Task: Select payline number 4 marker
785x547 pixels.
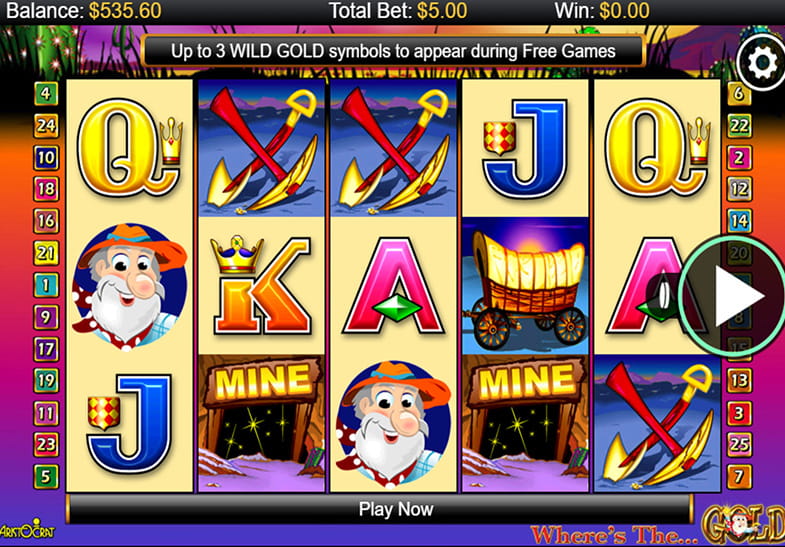Action: [x=46, y=93]
